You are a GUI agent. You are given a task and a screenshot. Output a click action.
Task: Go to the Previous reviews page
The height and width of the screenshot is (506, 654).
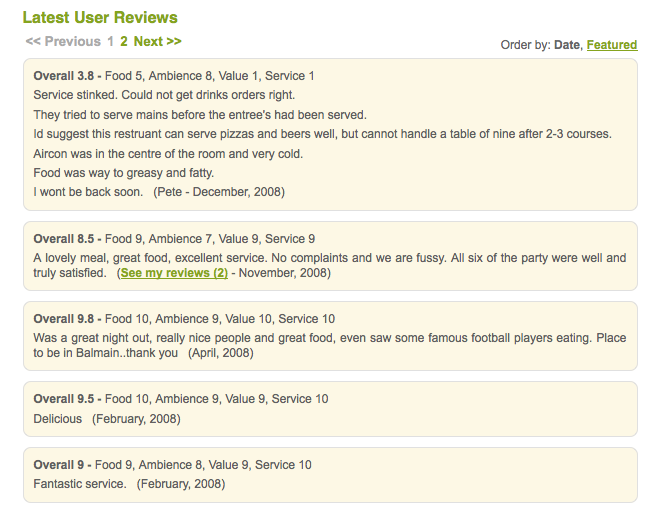[x=63, y=41]
